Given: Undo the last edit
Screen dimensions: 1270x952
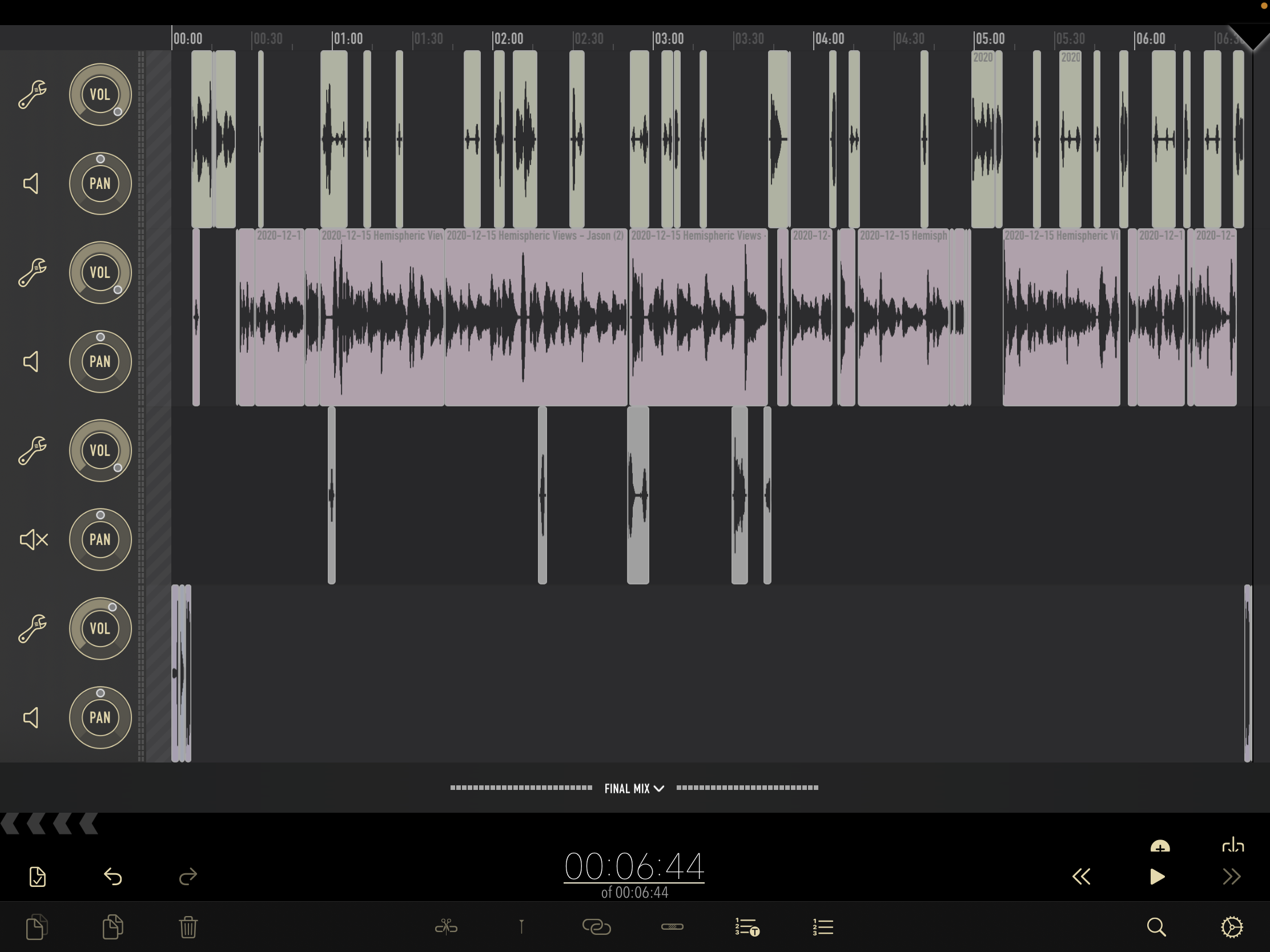Looking at the screenshot, I should coord(112,877).
